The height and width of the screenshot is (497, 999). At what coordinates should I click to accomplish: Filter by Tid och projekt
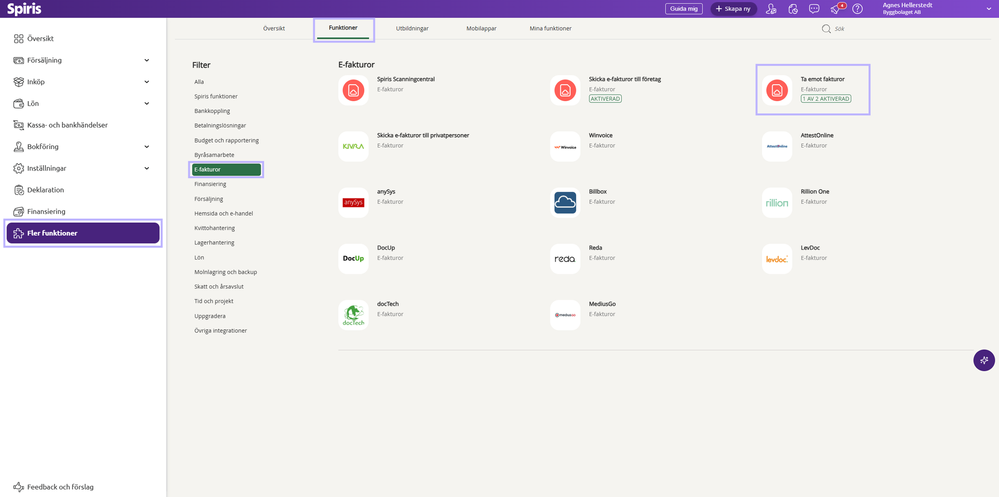(x=213, y=301)
